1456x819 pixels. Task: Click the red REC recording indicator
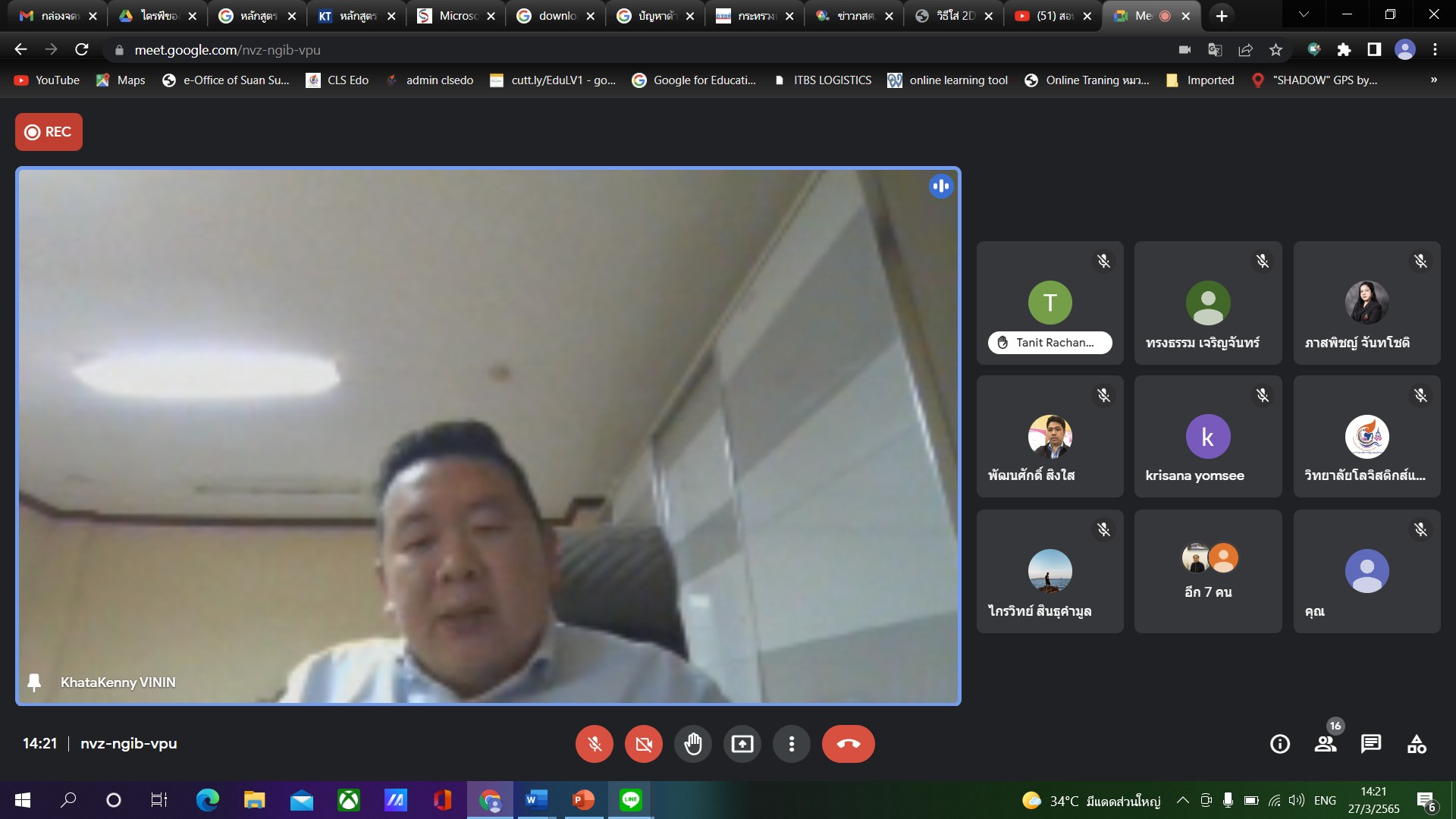[x=49, y=132]
